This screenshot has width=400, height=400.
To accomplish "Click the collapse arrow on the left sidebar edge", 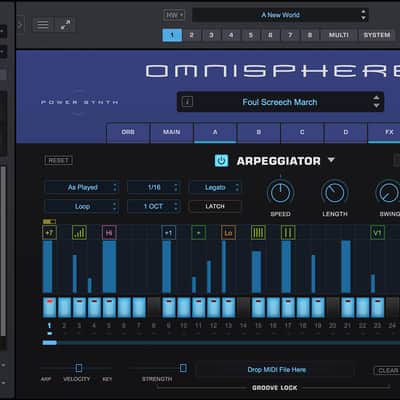I will [19, 24].
